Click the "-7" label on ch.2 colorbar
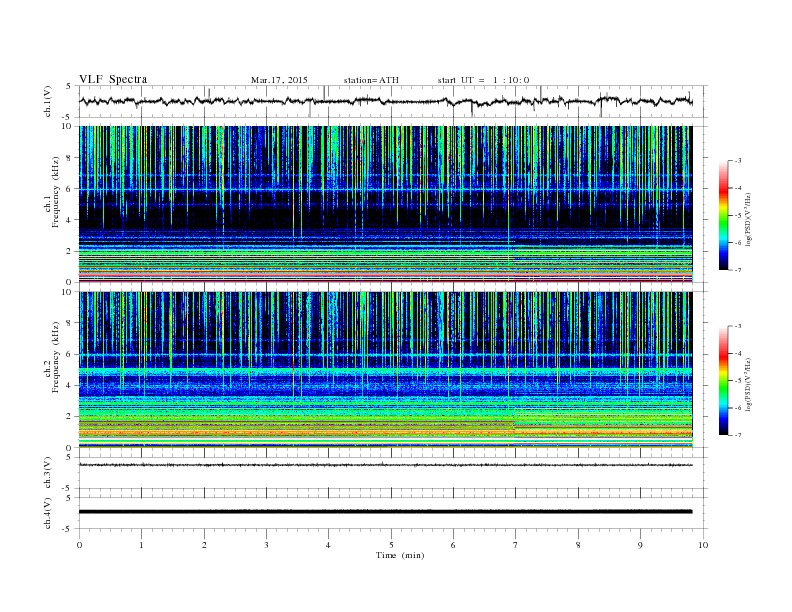The height and width of the screenshot is (612, 792). (x=738, y=435)
